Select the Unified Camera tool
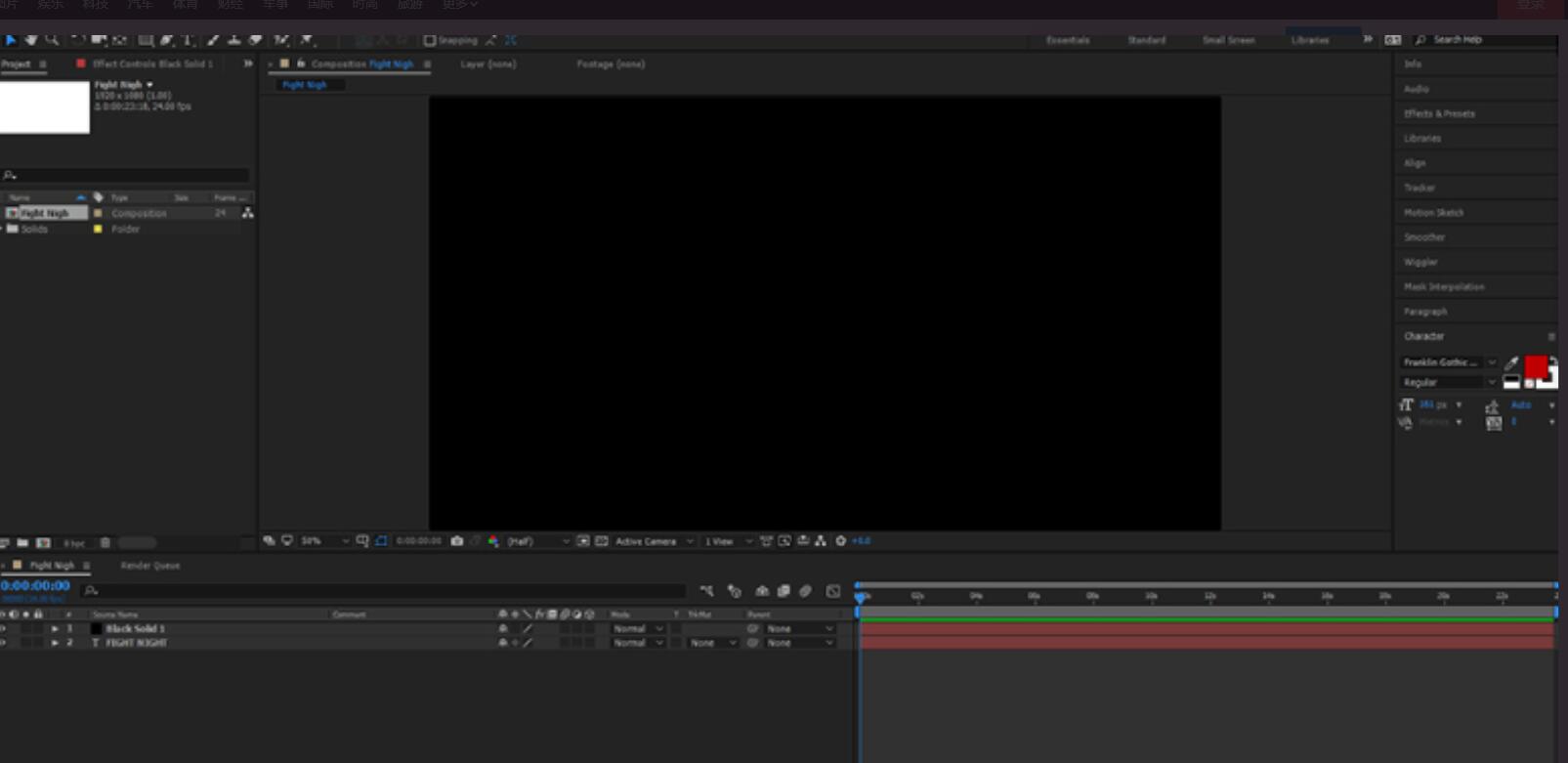Screen dimensions: 1568x763 (99, 40)
